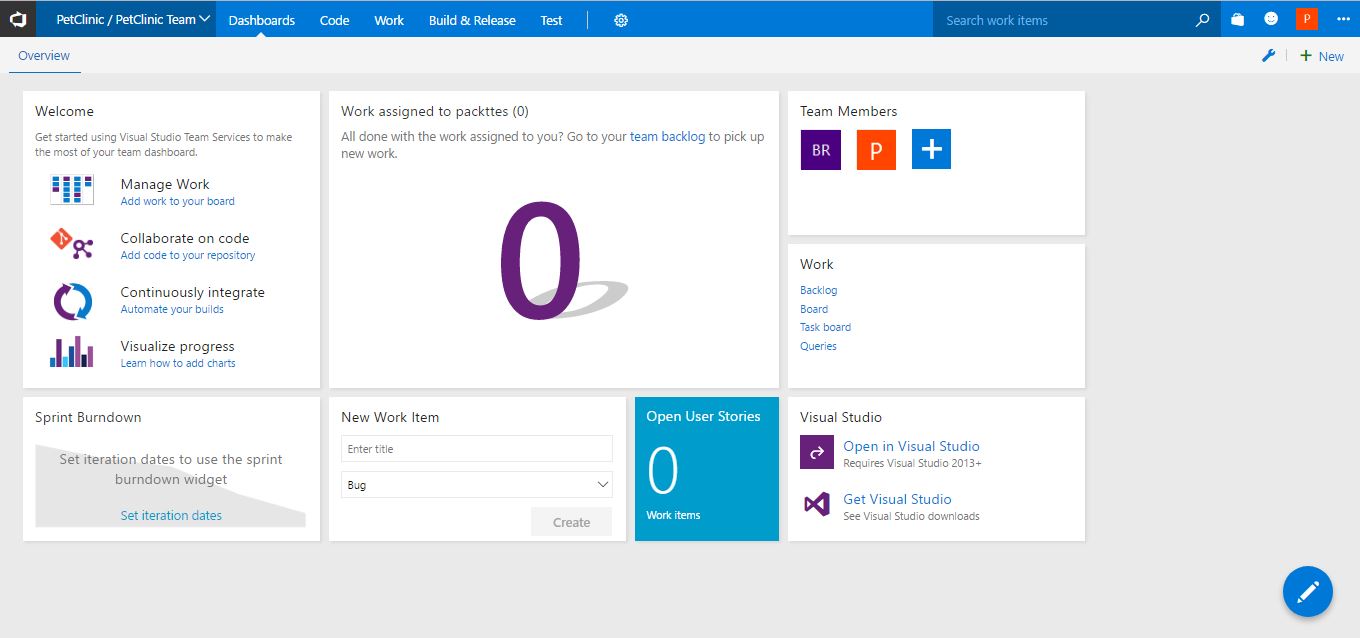Follow the Add code to your repository link
Image resolution: width=1360 pixels, height=638 pixels.
pos(188,255)
